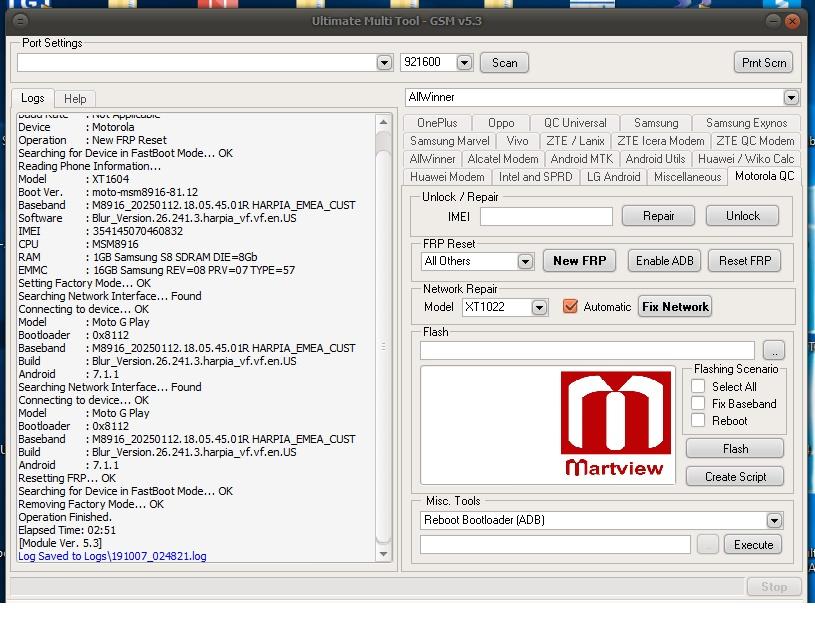Select the Motorola QC tab
Viewport: 815px width, 618px height.
765,176
